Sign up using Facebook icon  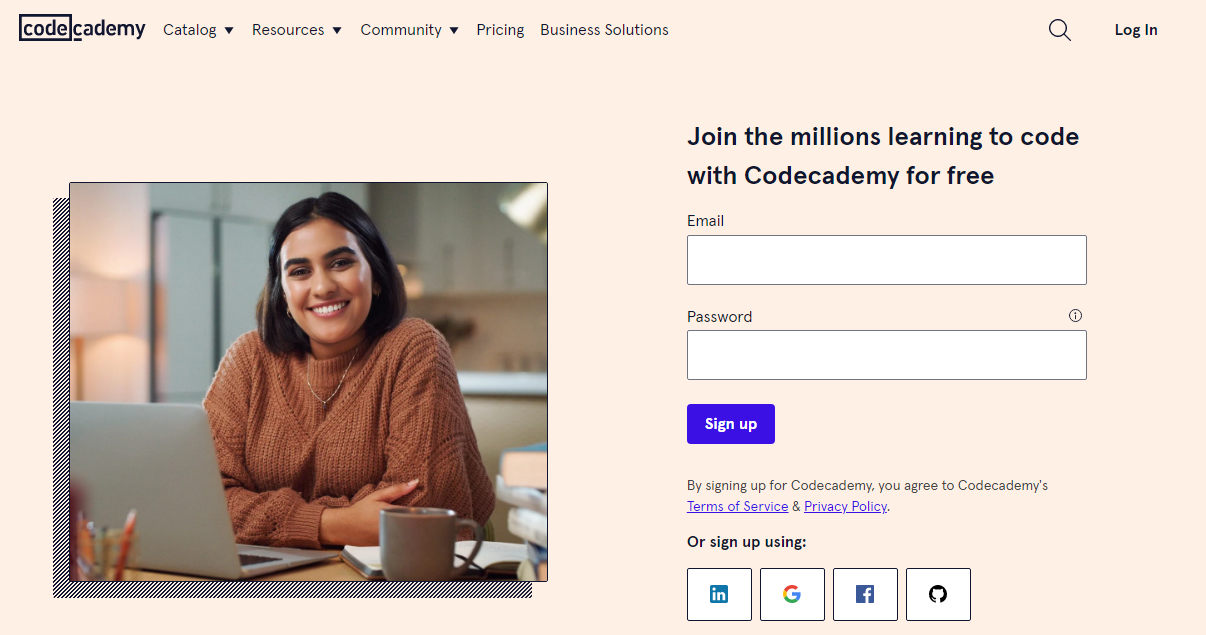click(x=865, y=594)
